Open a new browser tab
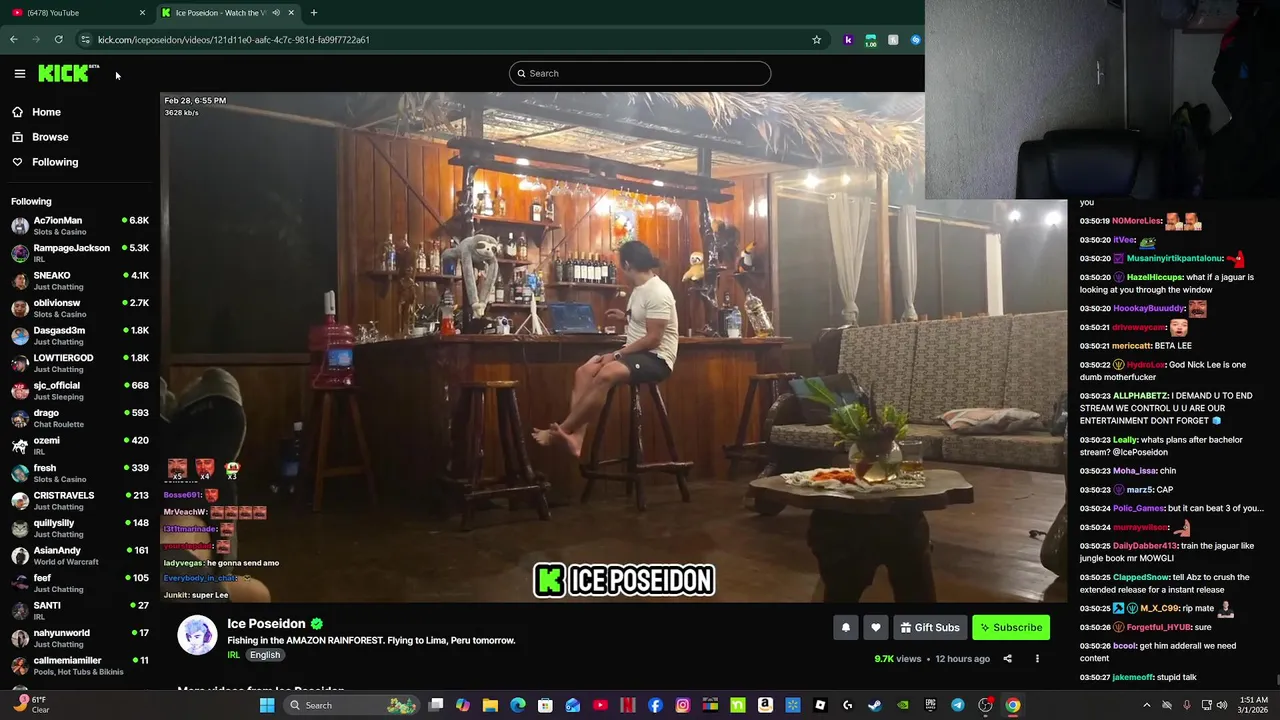Screen dimensions: 1280x720 [313, 13]
